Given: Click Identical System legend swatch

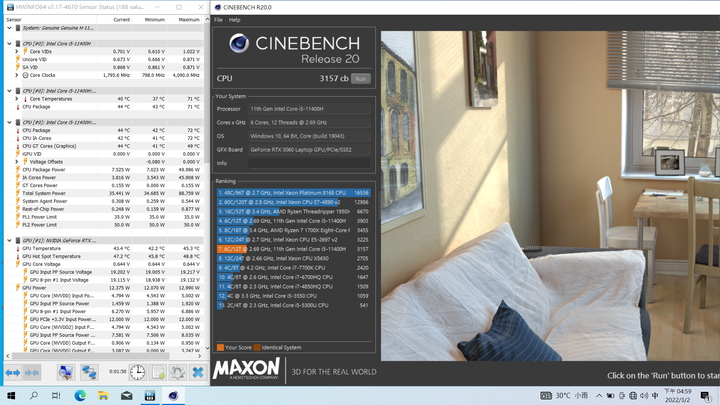Looking at the screenshot, I should [x=257, y=348].
